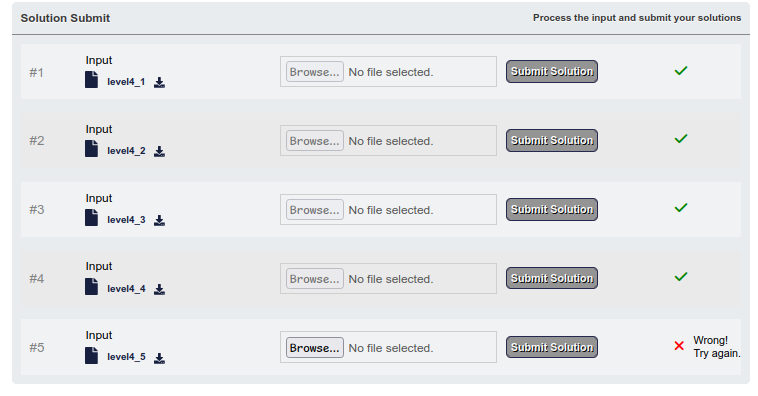Screen dimensions: 758x396
Task: Click the file icon beside level4_1
Action: click(x=91, y=80)
